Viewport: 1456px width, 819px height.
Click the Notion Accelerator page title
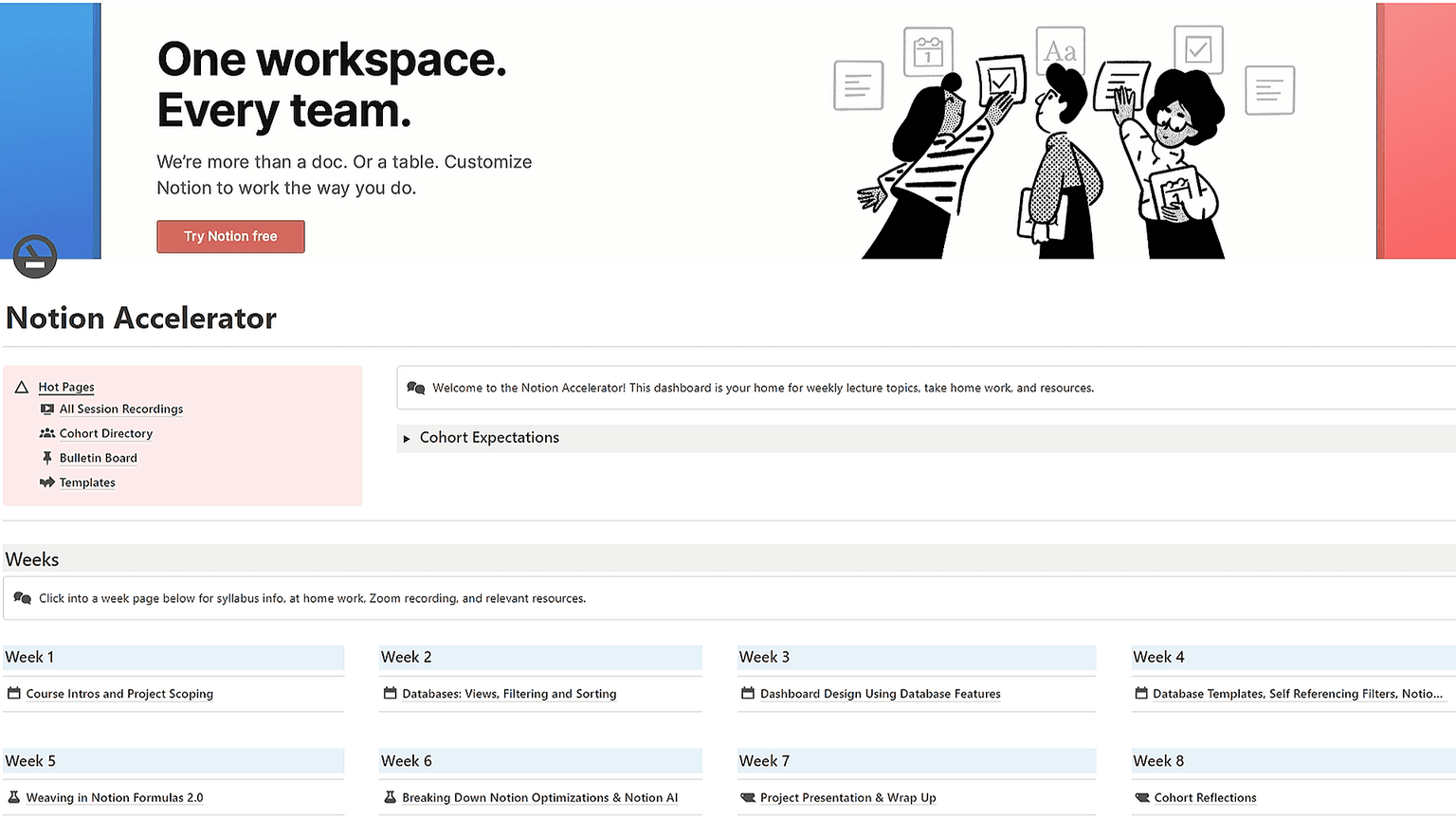click(x=141, y=318)
